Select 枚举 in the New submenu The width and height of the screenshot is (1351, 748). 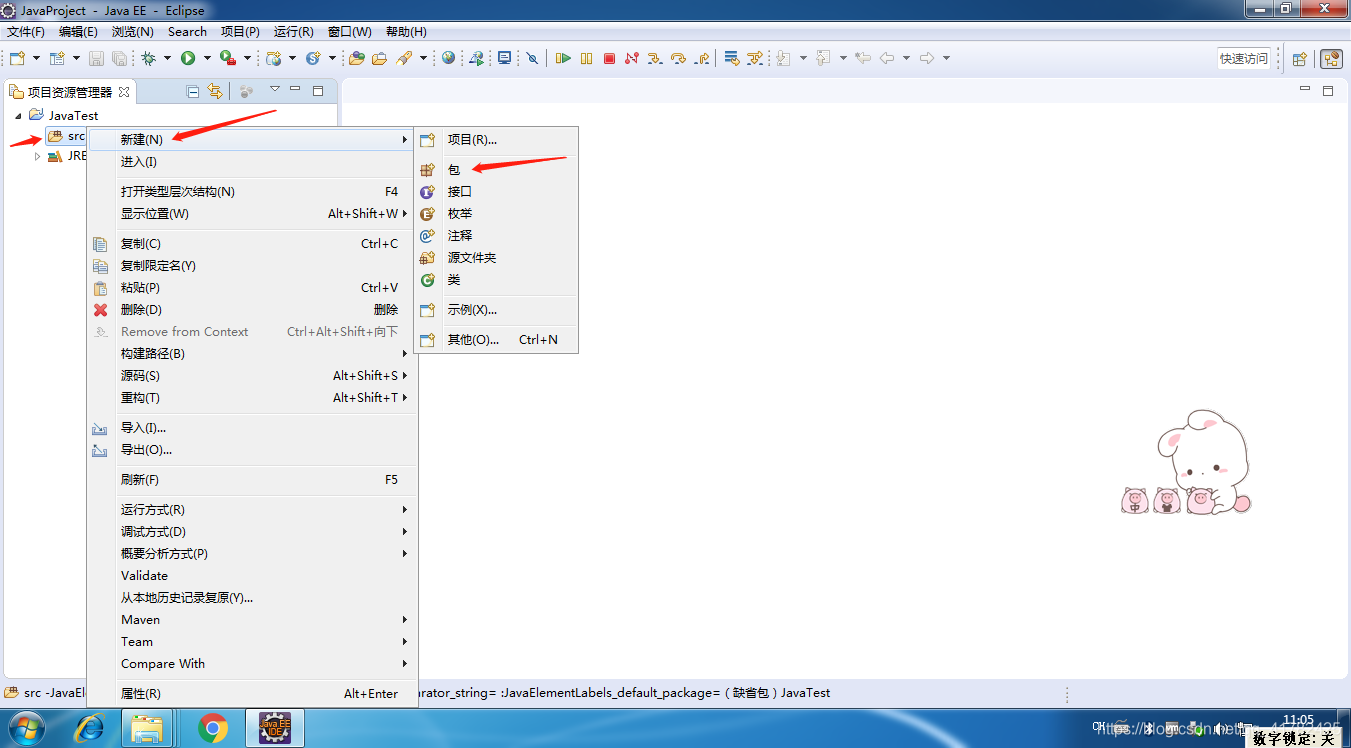[496, 214]
